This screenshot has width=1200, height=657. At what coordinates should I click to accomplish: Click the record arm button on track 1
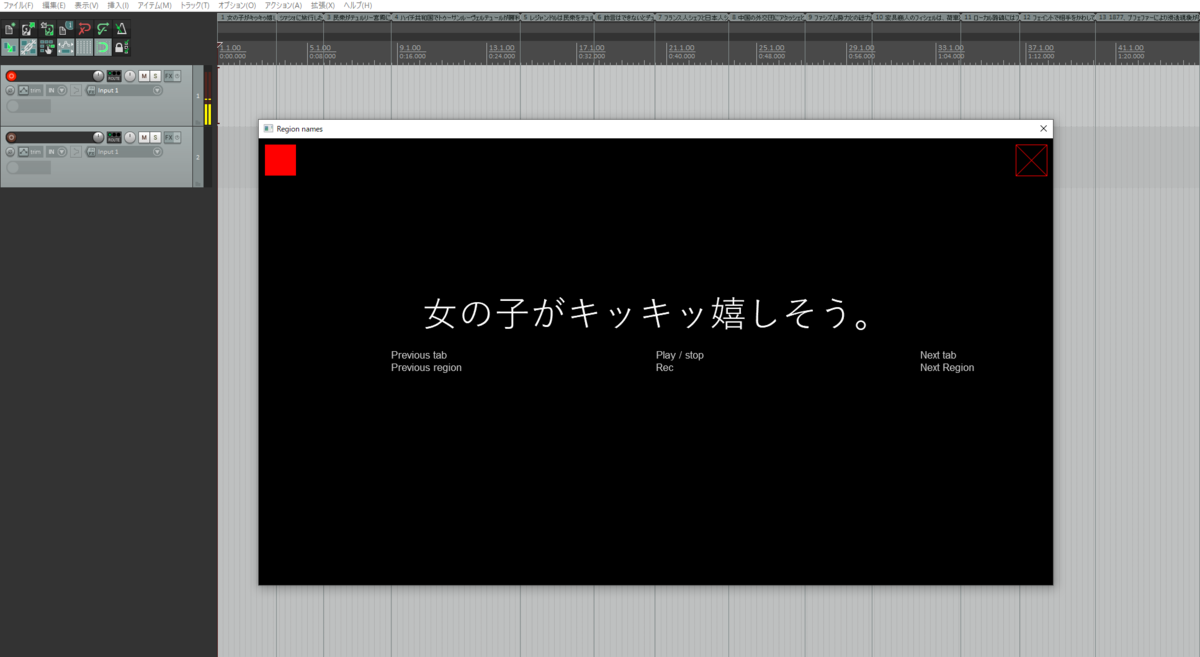pyautogui.click(x=11, y=75)
